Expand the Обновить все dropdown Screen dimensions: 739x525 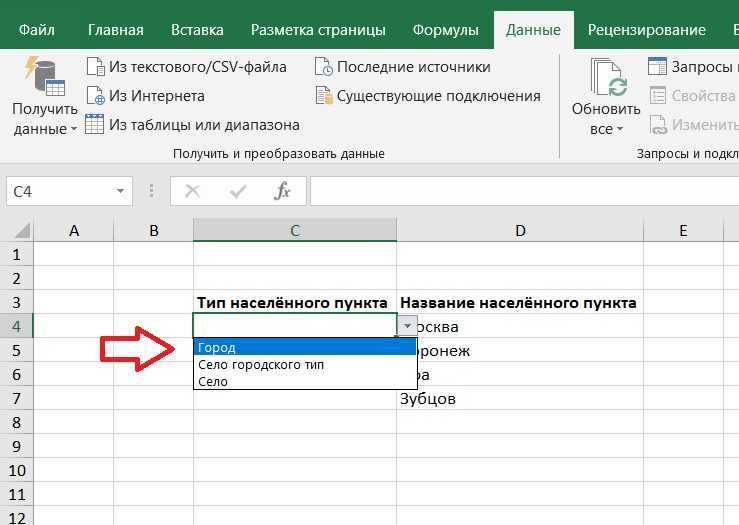click(x=620, y=129)
